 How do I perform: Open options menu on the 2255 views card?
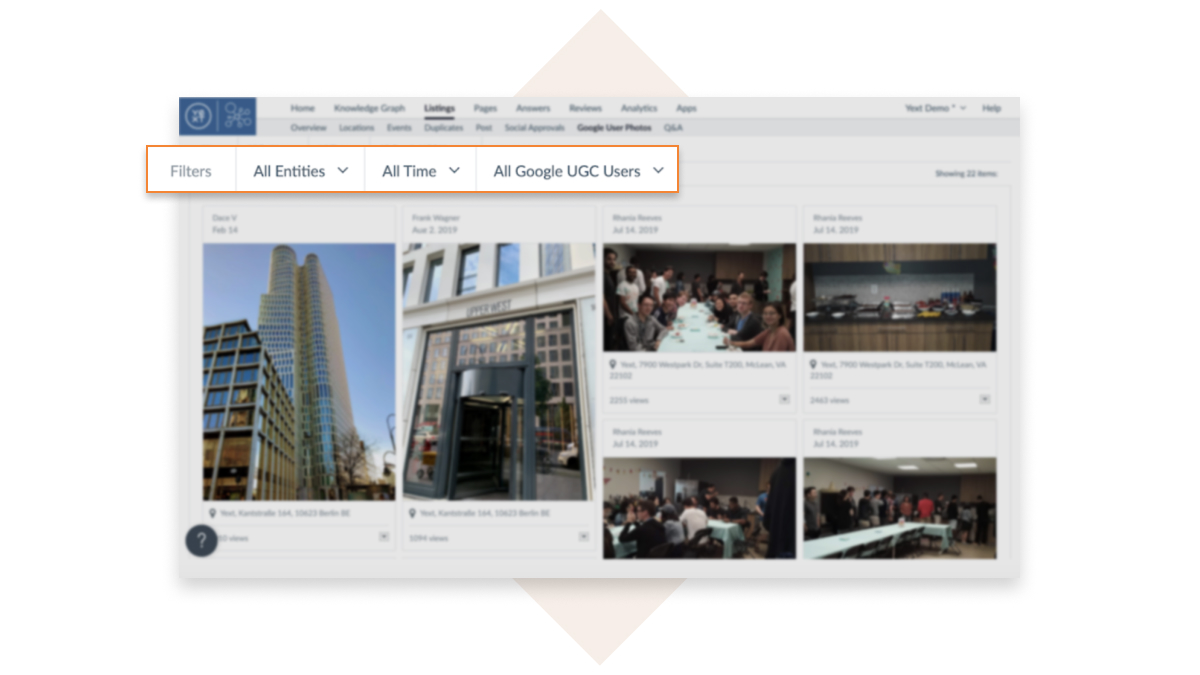click(784, 398)
